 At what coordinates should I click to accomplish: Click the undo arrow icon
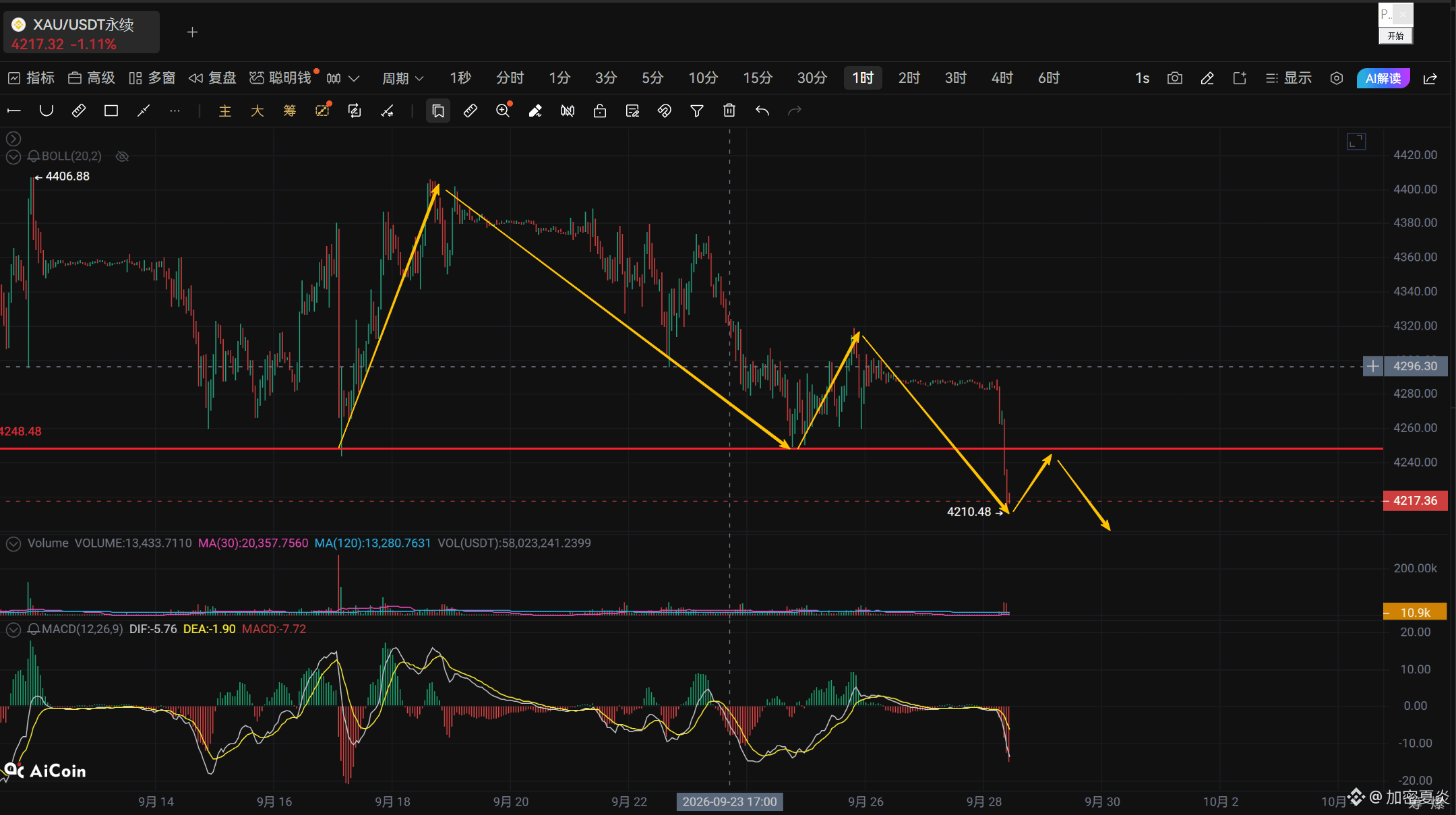(x=762, y=111)
